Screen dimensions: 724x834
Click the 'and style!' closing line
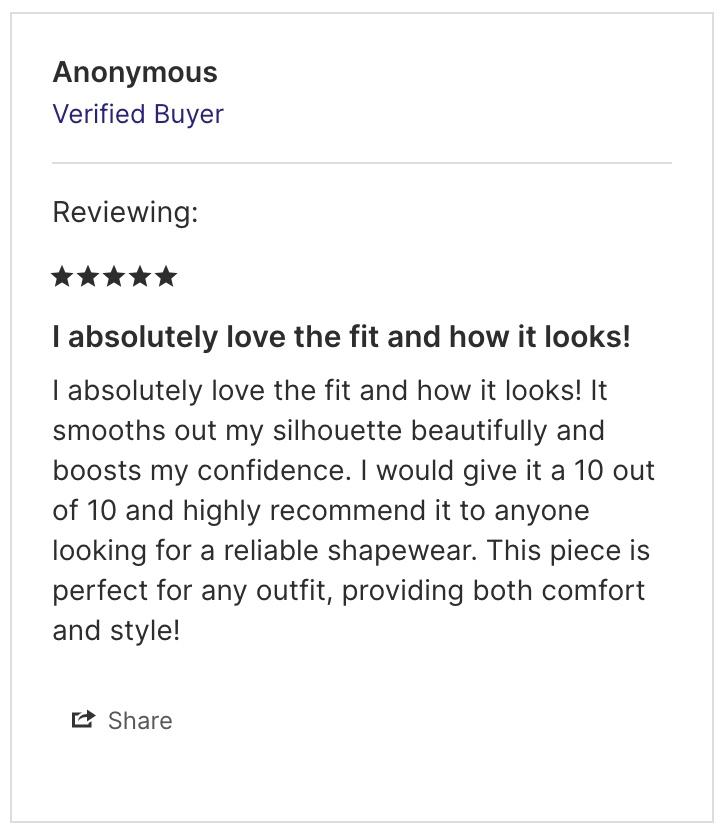click(116, 631)
